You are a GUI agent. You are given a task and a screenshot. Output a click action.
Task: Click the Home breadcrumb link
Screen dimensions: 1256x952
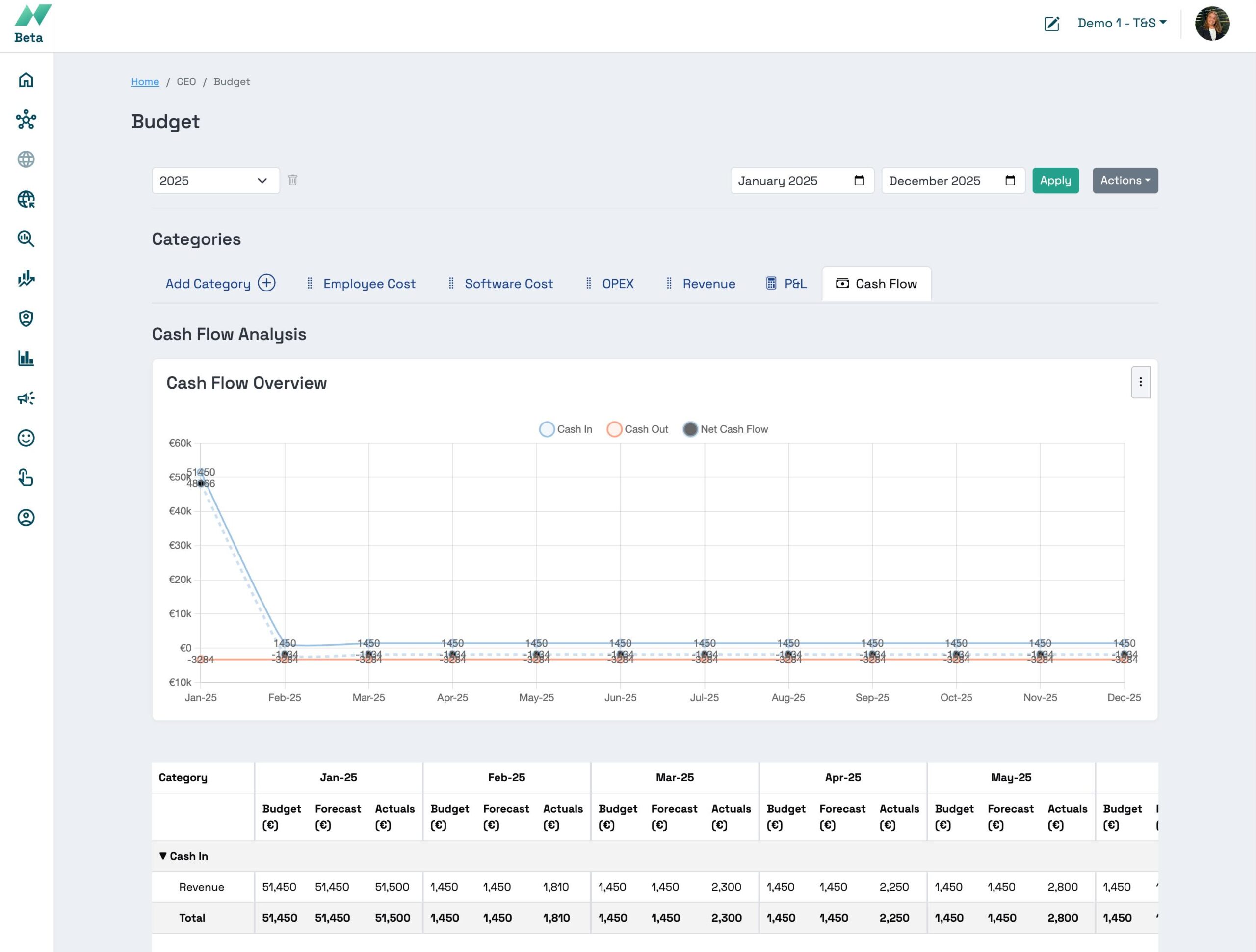(x=145, y=82)
